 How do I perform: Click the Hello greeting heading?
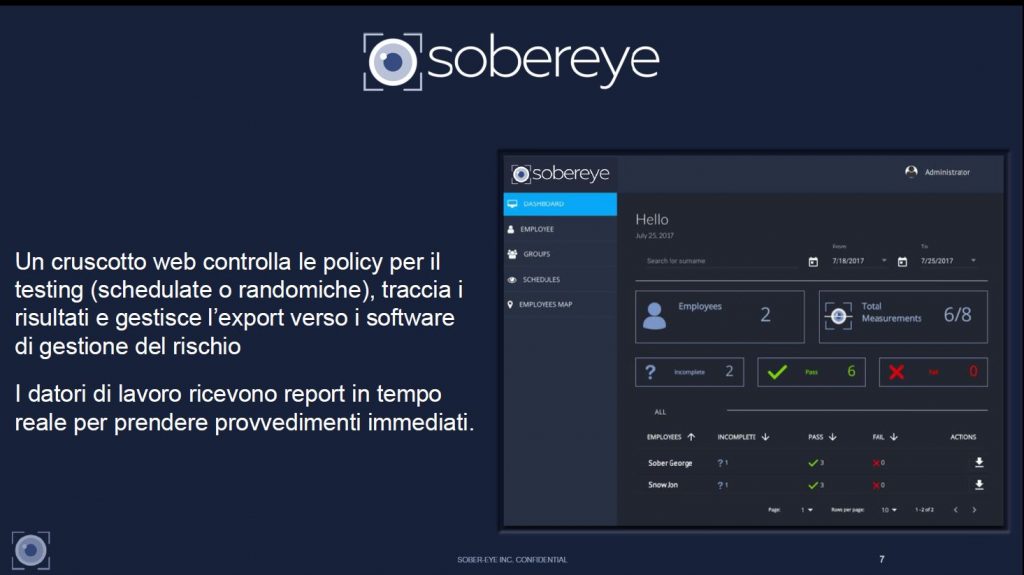click(652, 220)
